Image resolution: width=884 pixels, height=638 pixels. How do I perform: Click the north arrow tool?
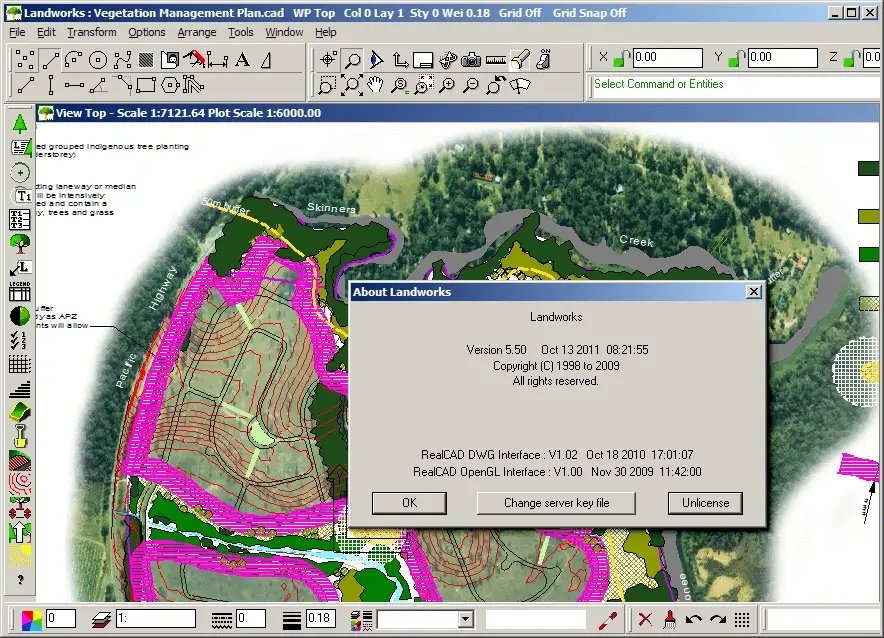coord(20,531)
